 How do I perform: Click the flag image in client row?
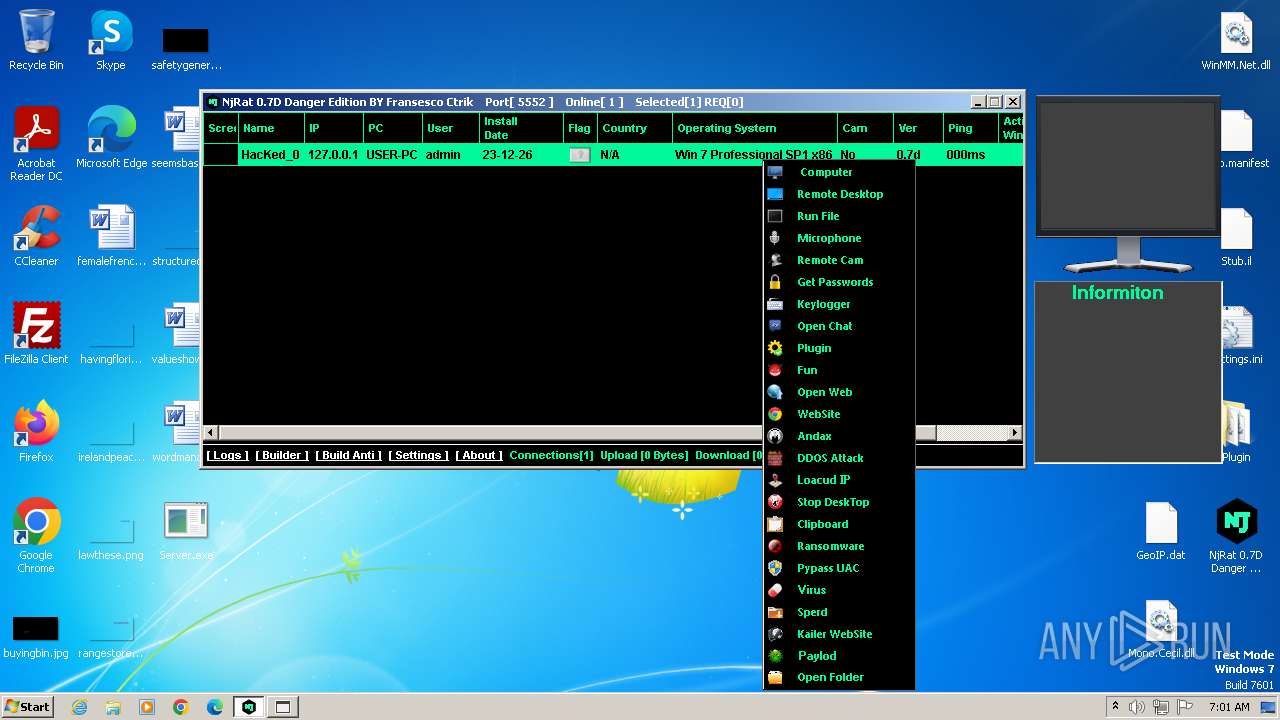[x=579, y=155]
